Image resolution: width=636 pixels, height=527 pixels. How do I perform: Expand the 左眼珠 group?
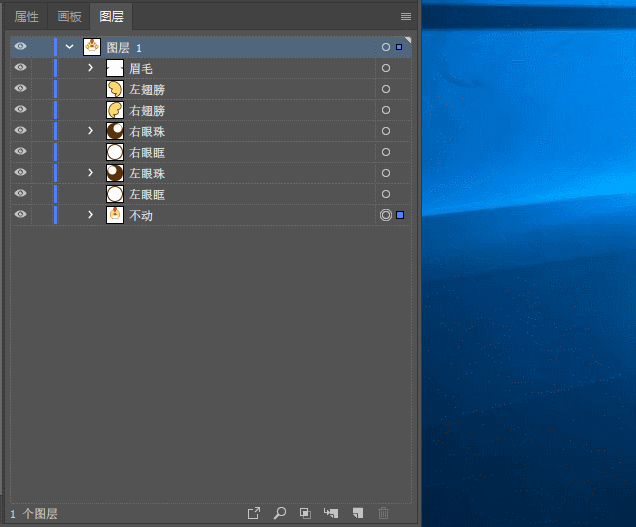(x=90, y=173)
